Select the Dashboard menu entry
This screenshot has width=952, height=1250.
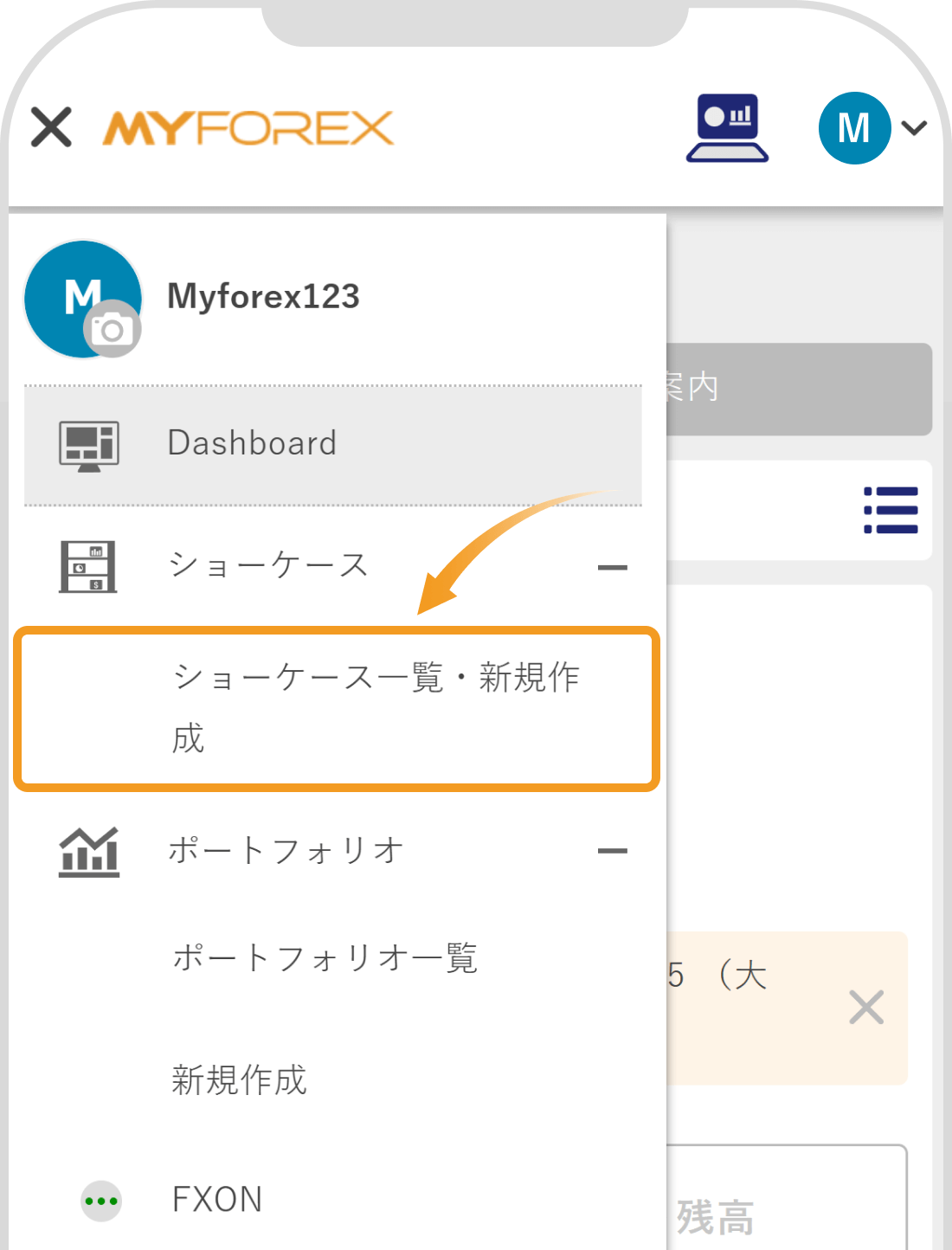point(252,443)
